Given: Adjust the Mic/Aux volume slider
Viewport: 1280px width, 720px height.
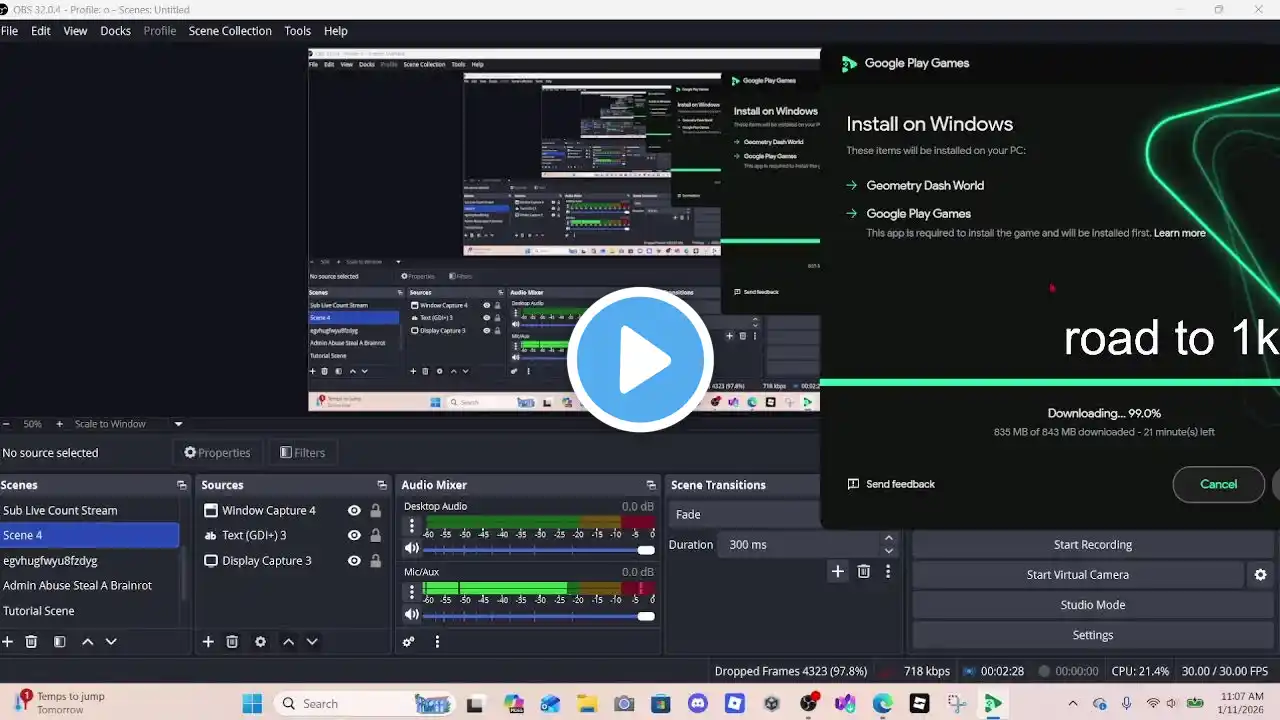Looking at the screenshot, I should [539, 616].
